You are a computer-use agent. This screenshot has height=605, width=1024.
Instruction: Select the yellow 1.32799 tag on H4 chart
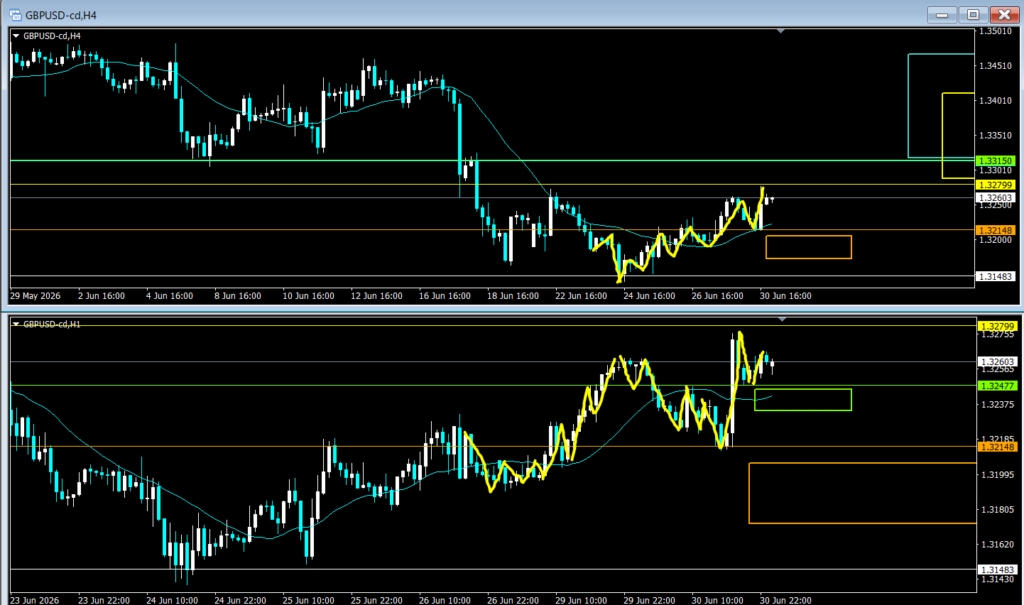(x=995, y=185)
